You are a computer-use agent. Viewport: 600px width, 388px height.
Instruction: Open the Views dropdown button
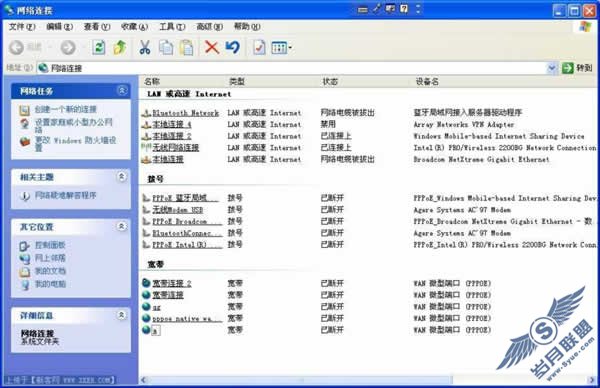(x=281, y=47)
